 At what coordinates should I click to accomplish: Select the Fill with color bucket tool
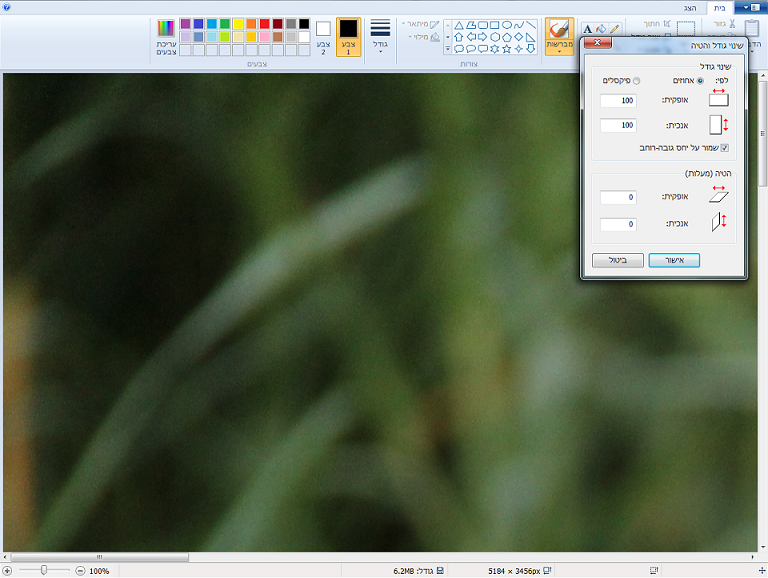coord(601,29)
